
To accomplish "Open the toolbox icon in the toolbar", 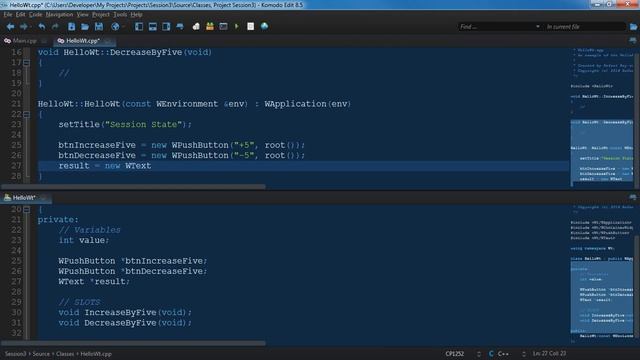I will pyautogui.click(x=196, y=27).
